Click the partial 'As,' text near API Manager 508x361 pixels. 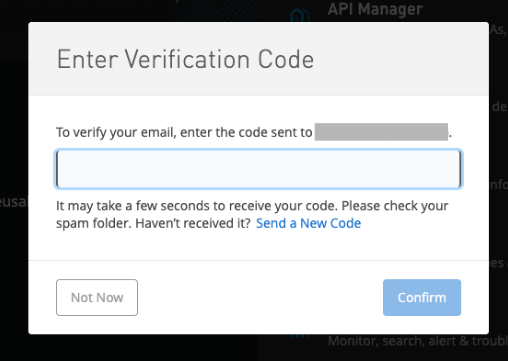click(498, 30)
